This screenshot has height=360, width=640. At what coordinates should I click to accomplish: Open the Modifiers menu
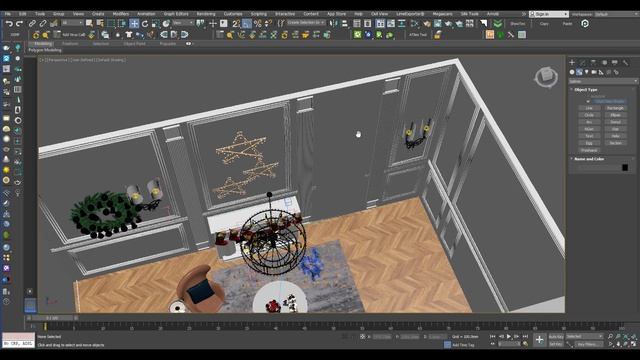click(120, 14)
